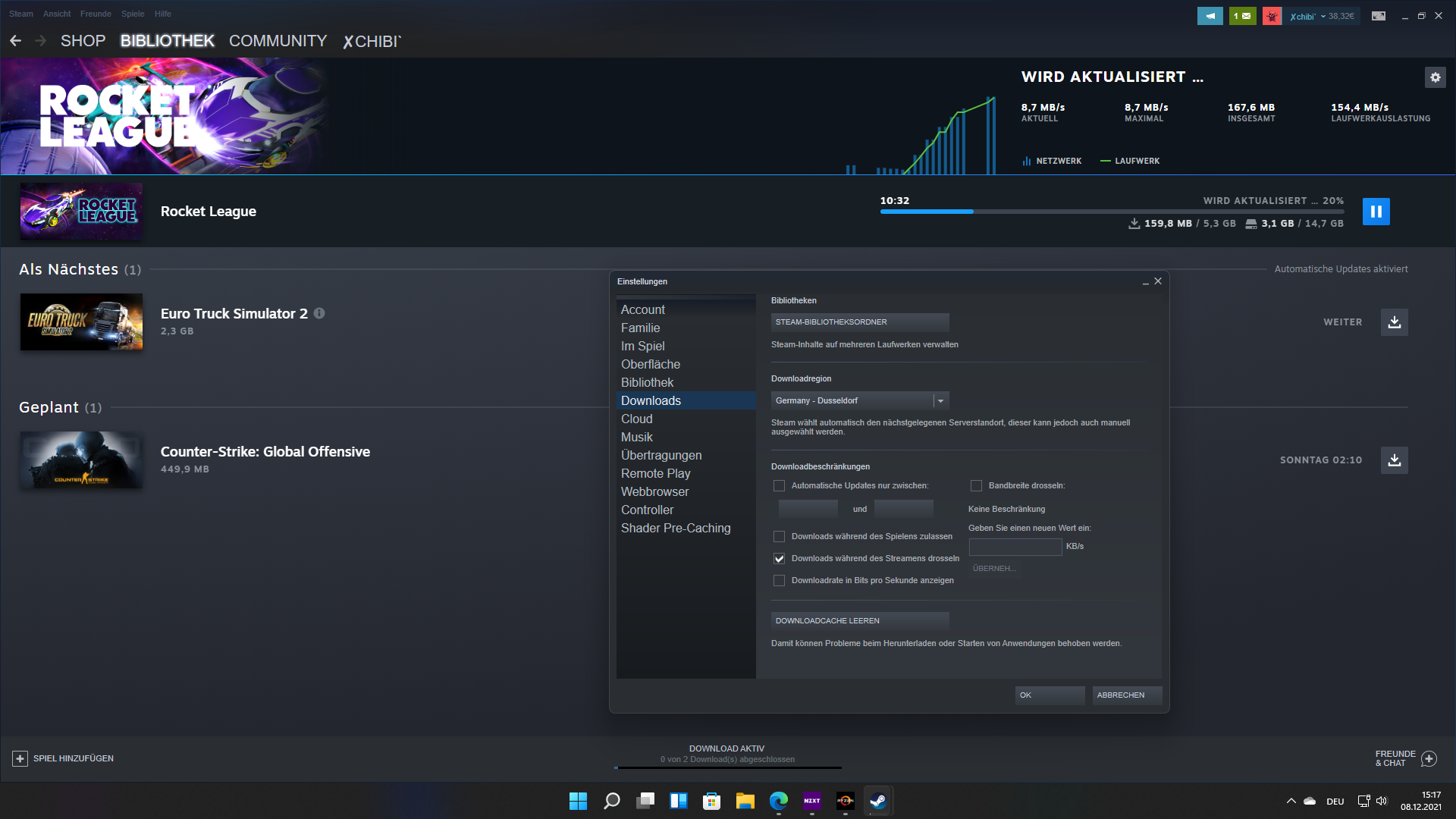Go back with the back arrow
Screen dimensions: 1456x819
coord(15,41)
